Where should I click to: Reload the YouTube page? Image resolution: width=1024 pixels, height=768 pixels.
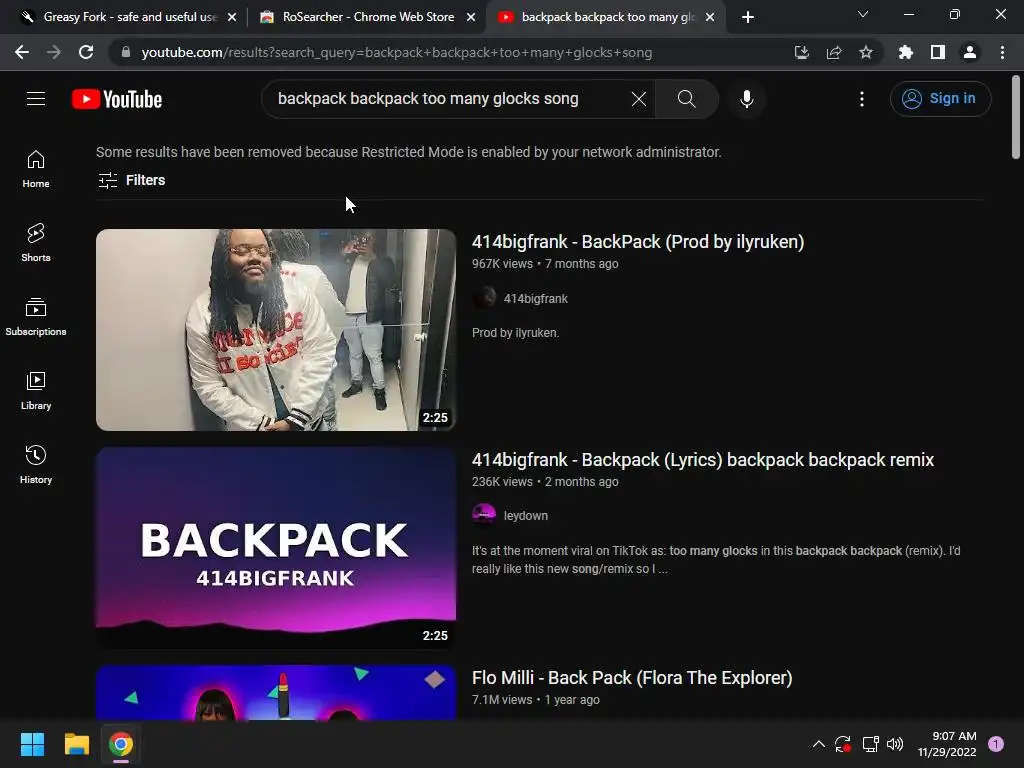[86, 52]
